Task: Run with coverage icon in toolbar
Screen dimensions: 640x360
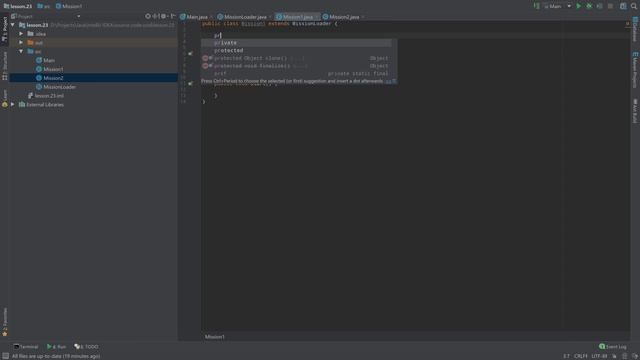Action: [600, 6]
